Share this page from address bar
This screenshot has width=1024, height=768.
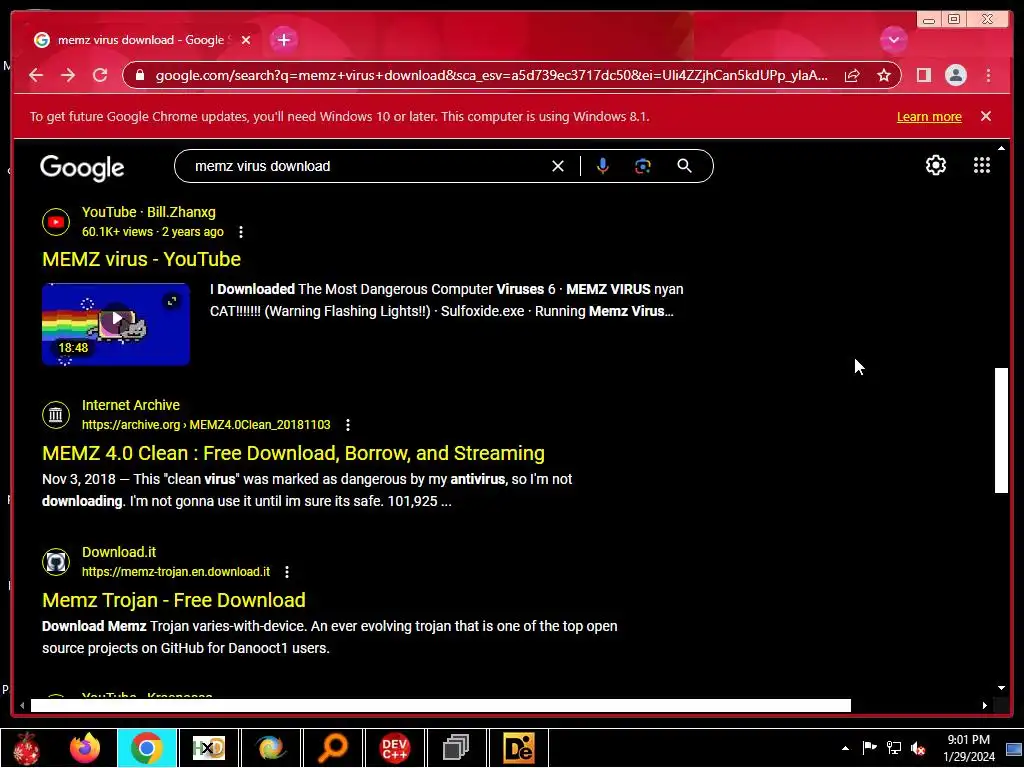coord(852,75)
